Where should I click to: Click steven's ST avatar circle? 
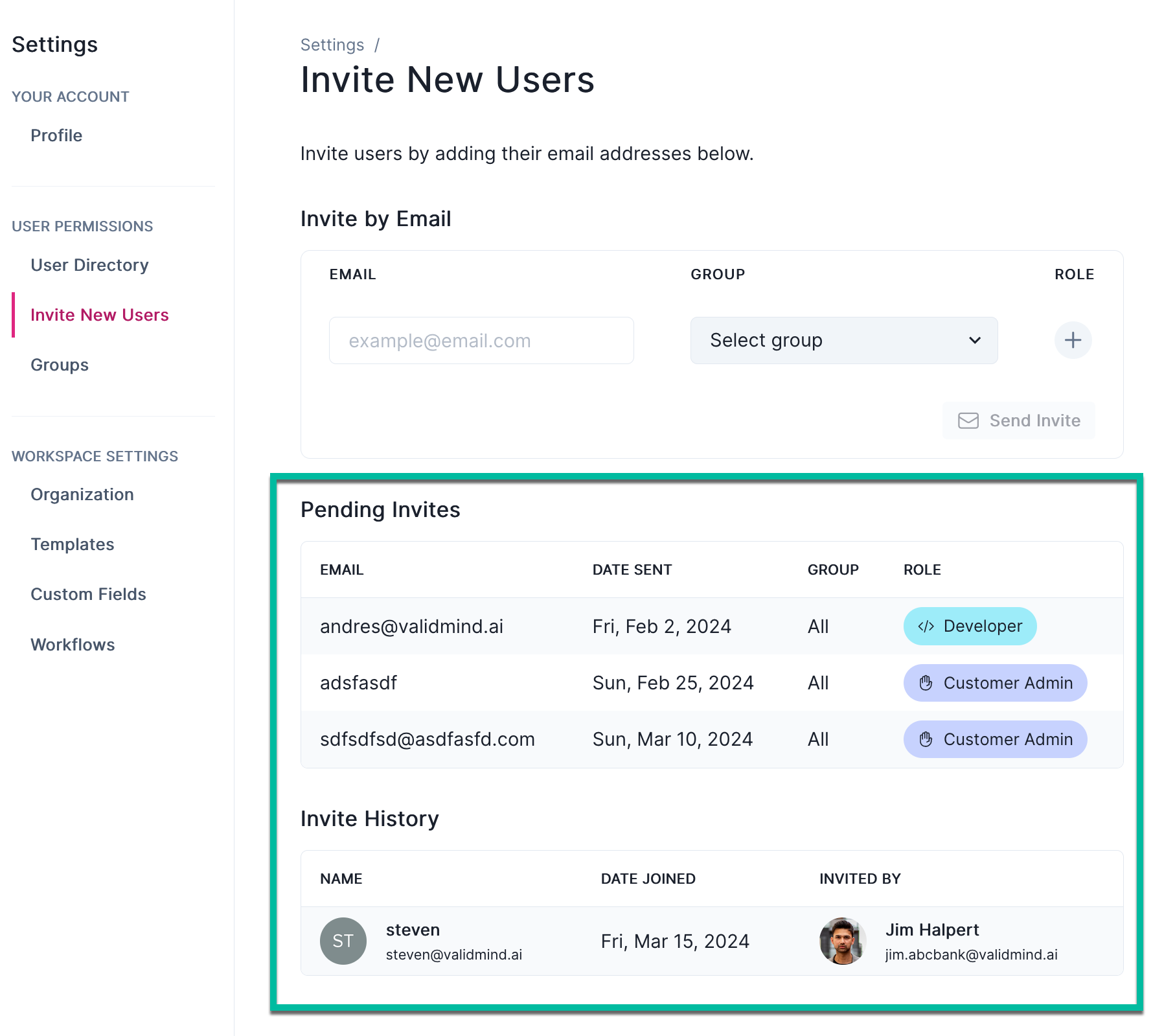[x=343, y=941]
